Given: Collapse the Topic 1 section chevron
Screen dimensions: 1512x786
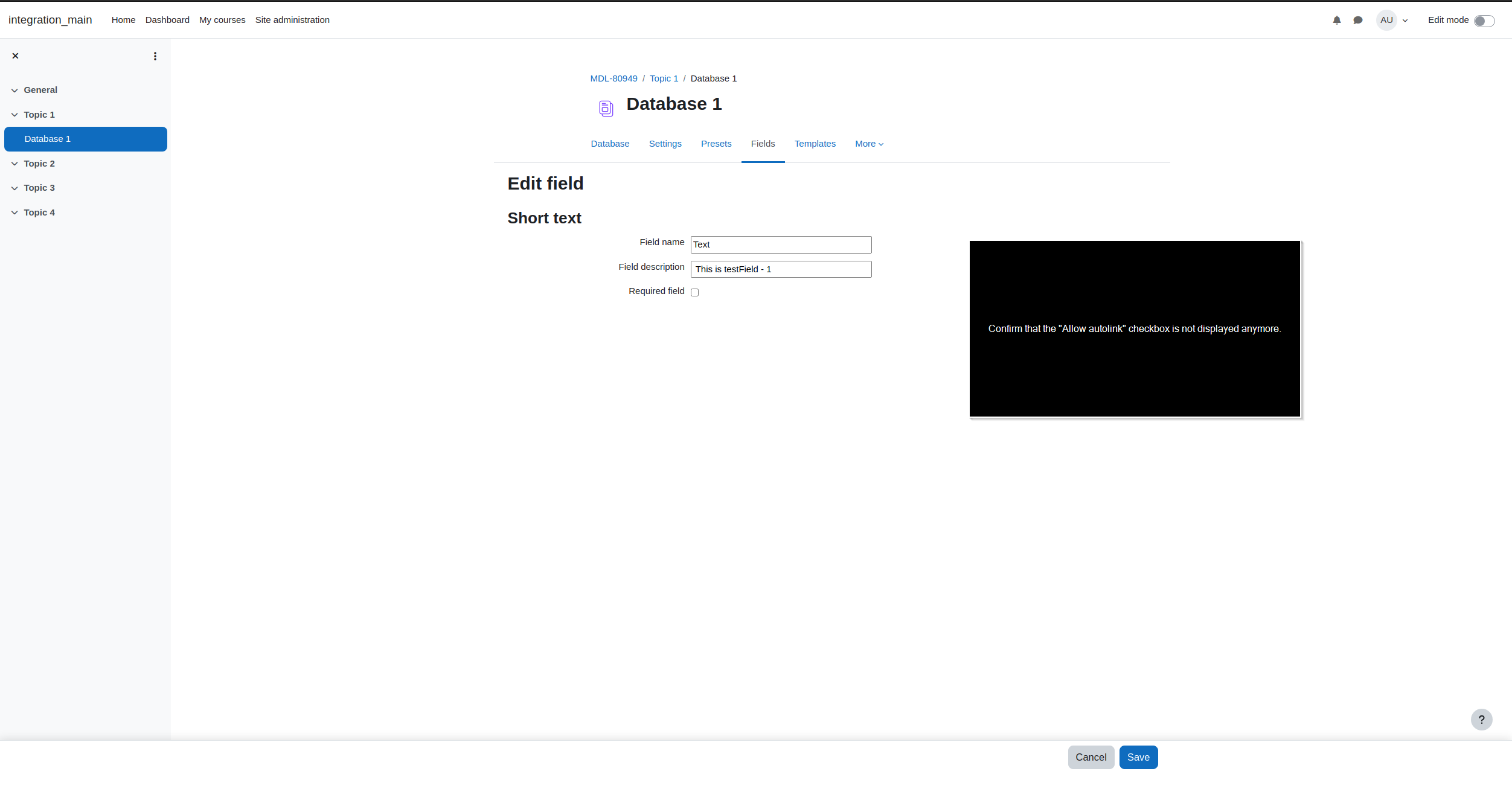Looking at the screenshot, I should tap(14, 115).
